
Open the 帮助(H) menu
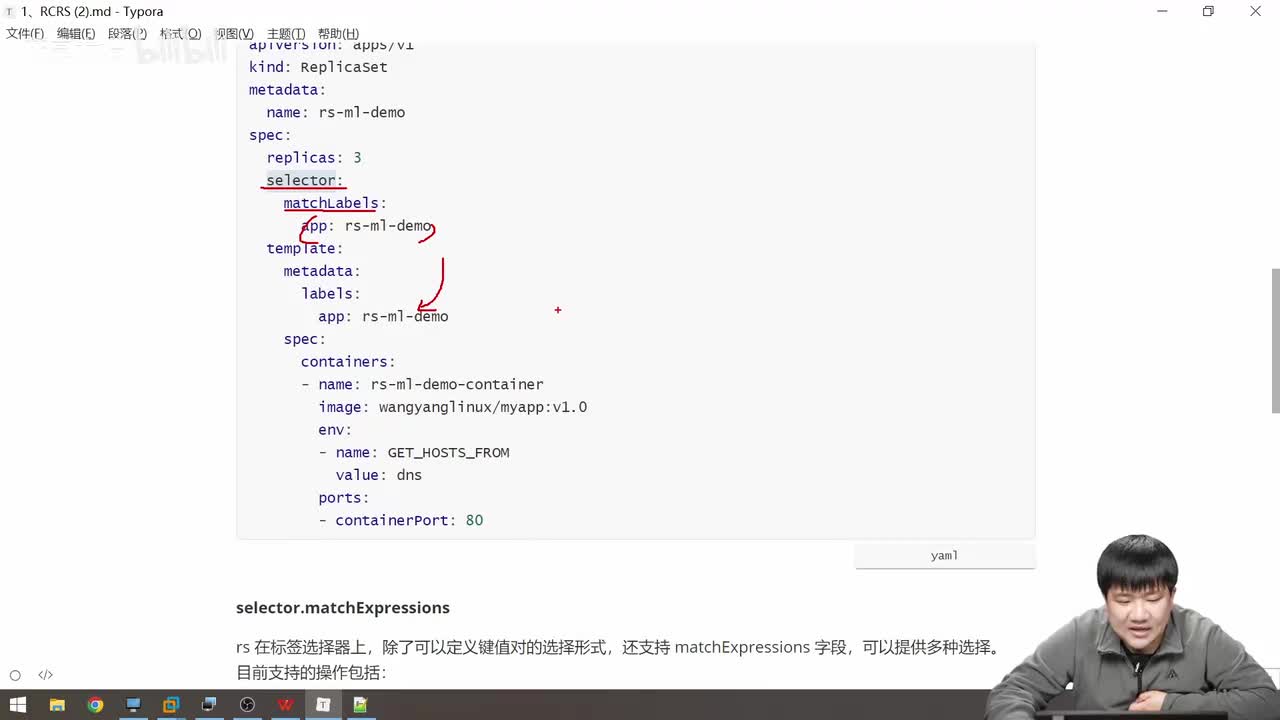point(338,33)
